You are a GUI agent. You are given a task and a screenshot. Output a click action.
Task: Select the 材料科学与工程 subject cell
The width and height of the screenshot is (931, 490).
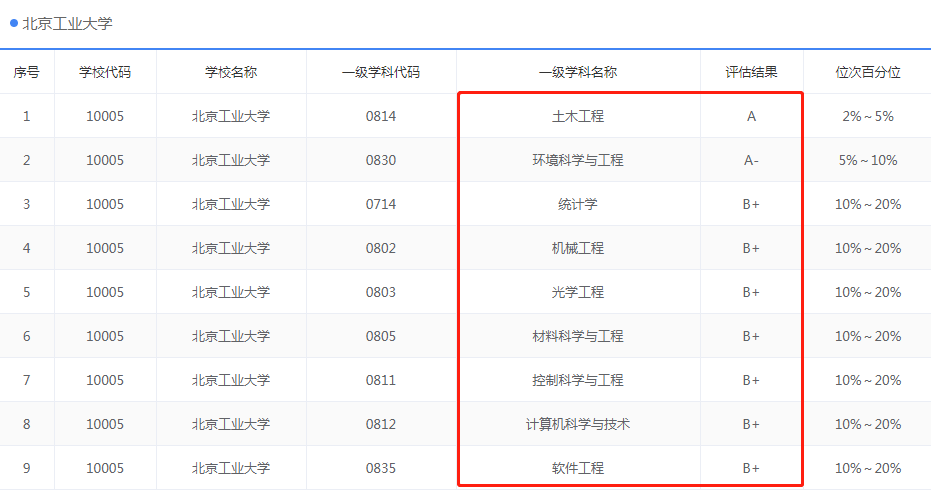[x=578, y=336]
